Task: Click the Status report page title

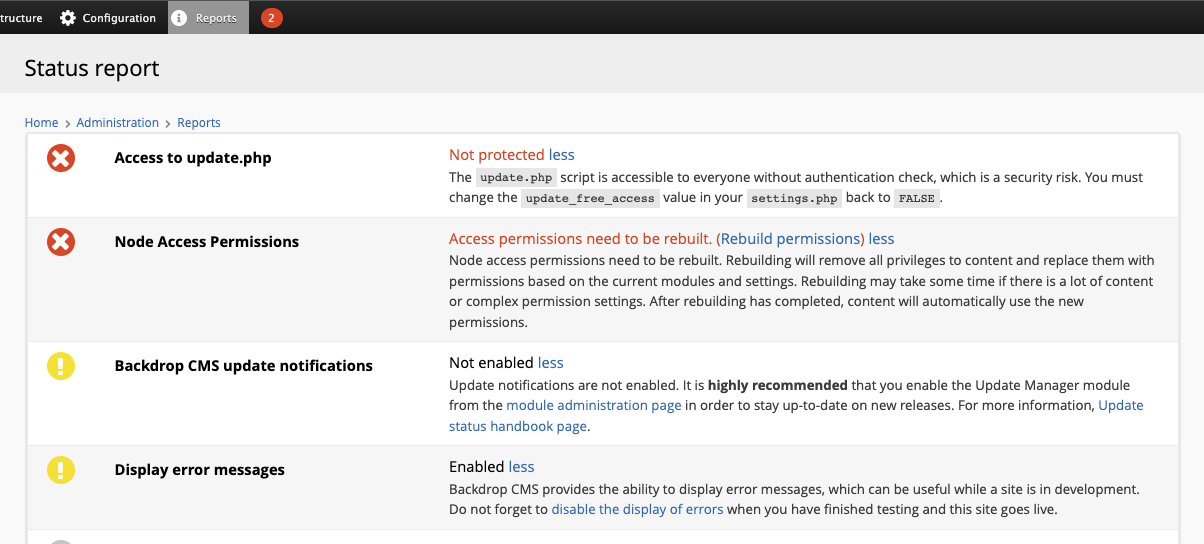Action: (92, 68)
